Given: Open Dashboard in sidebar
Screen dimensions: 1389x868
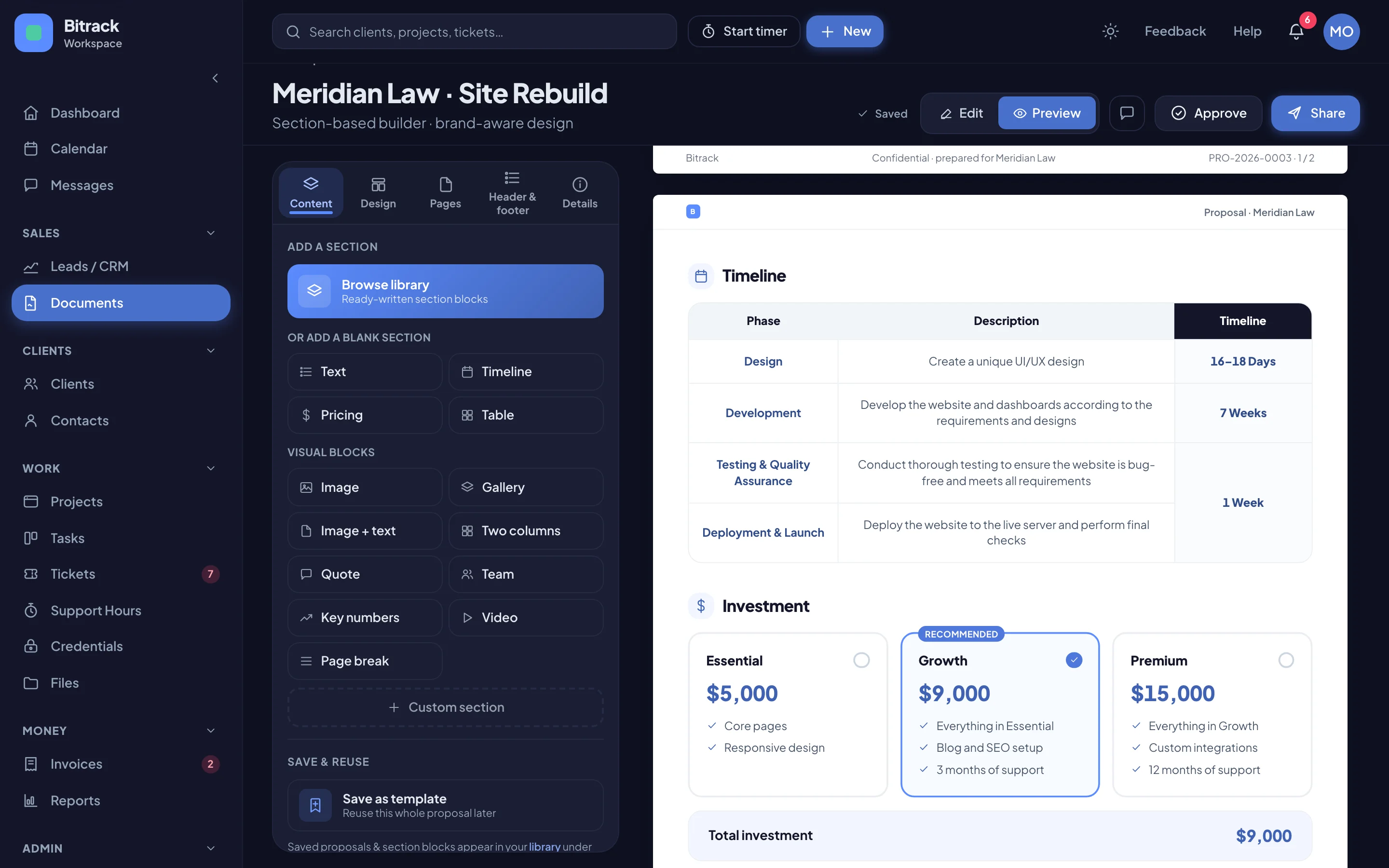Looking at the screenshot, I should pos(121,113).
